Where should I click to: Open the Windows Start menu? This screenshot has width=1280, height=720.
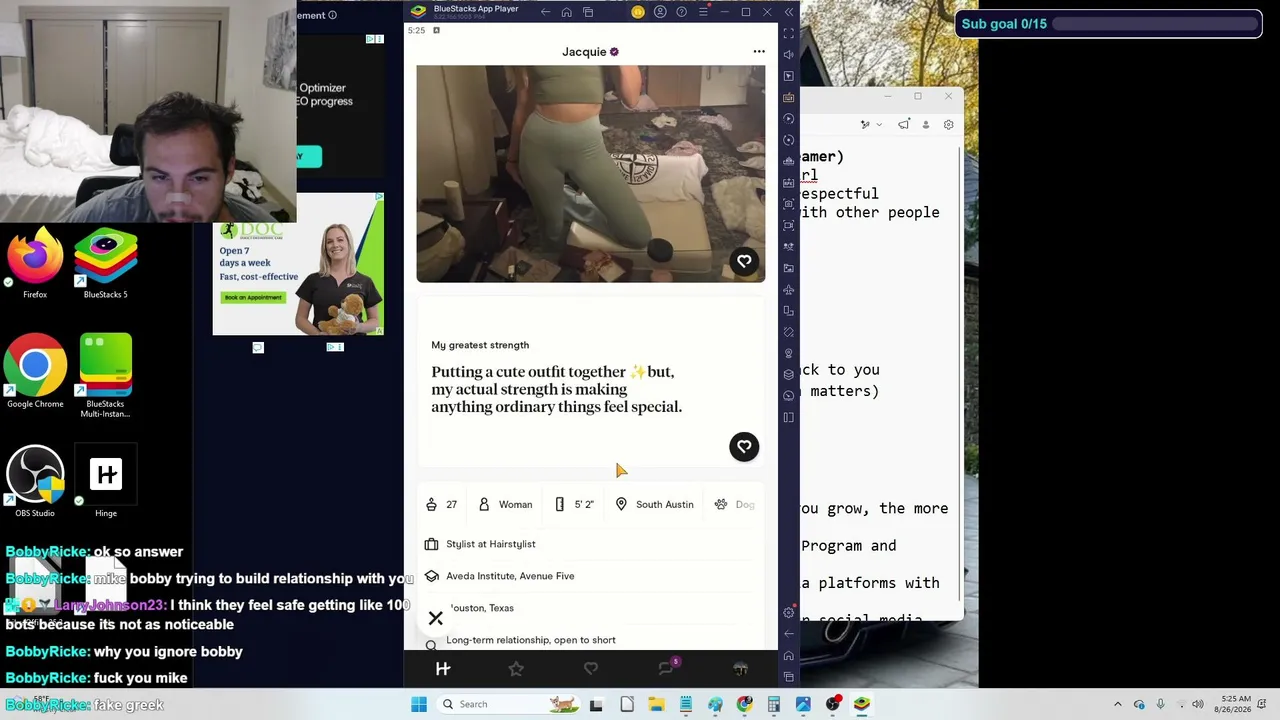[419, 704]
